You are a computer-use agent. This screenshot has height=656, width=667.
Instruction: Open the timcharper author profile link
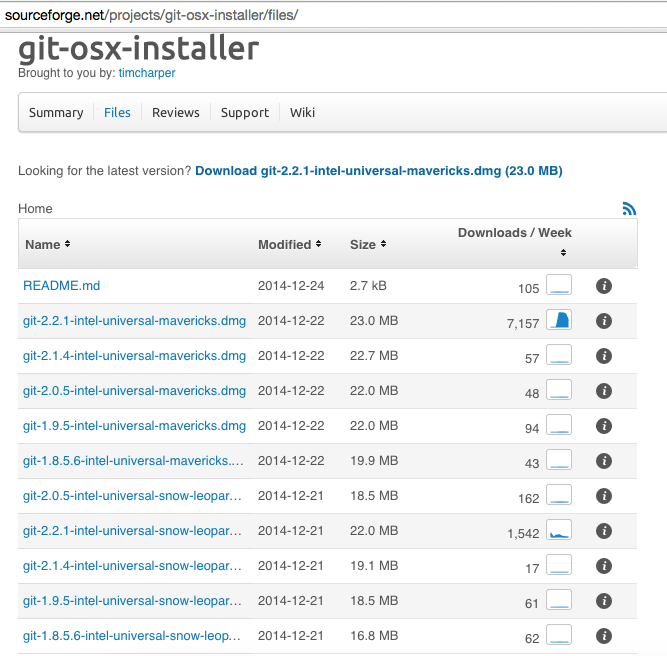(146, 74)
